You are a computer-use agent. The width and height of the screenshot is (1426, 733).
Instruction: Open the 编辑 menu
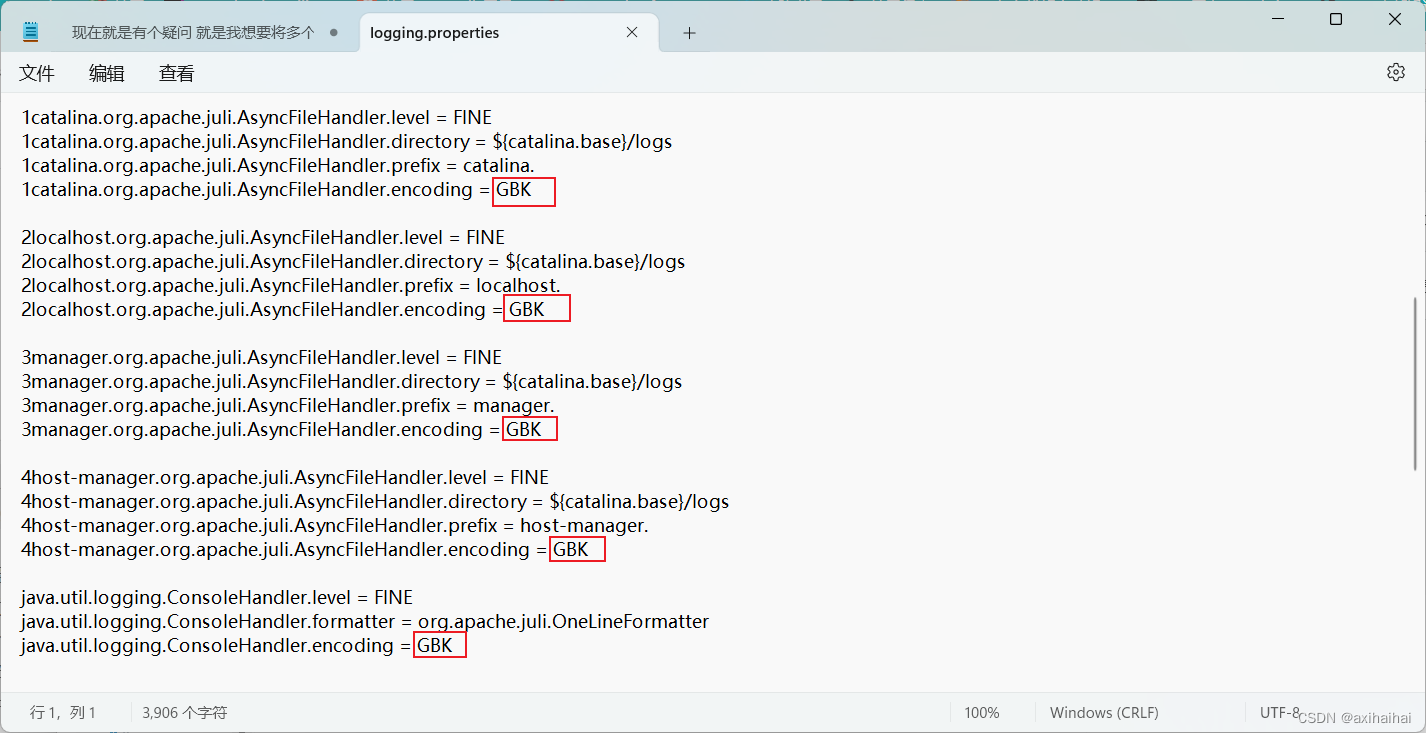point(107,73)
